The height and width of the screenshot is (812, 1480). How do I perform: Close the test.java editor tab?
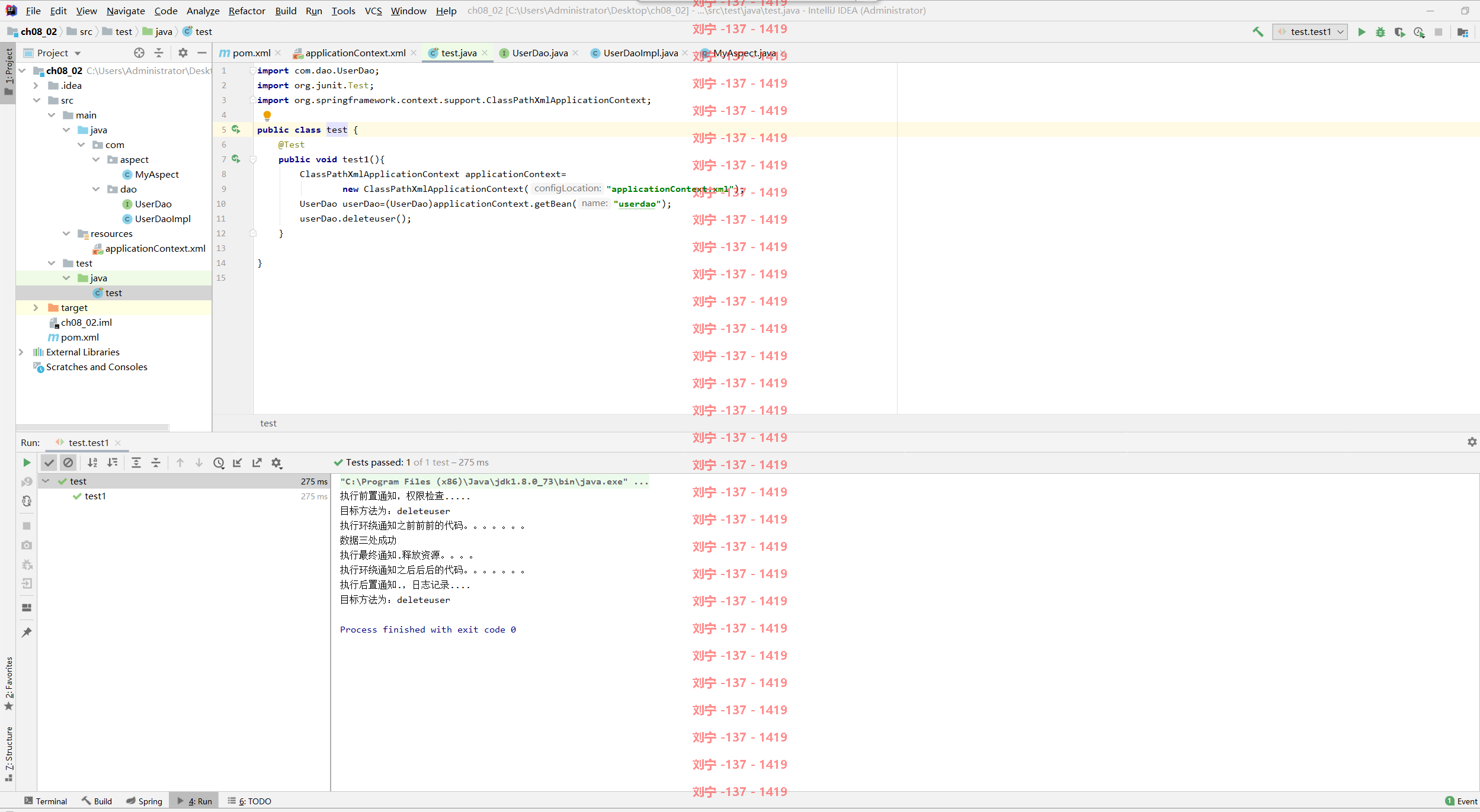[485, 53]
